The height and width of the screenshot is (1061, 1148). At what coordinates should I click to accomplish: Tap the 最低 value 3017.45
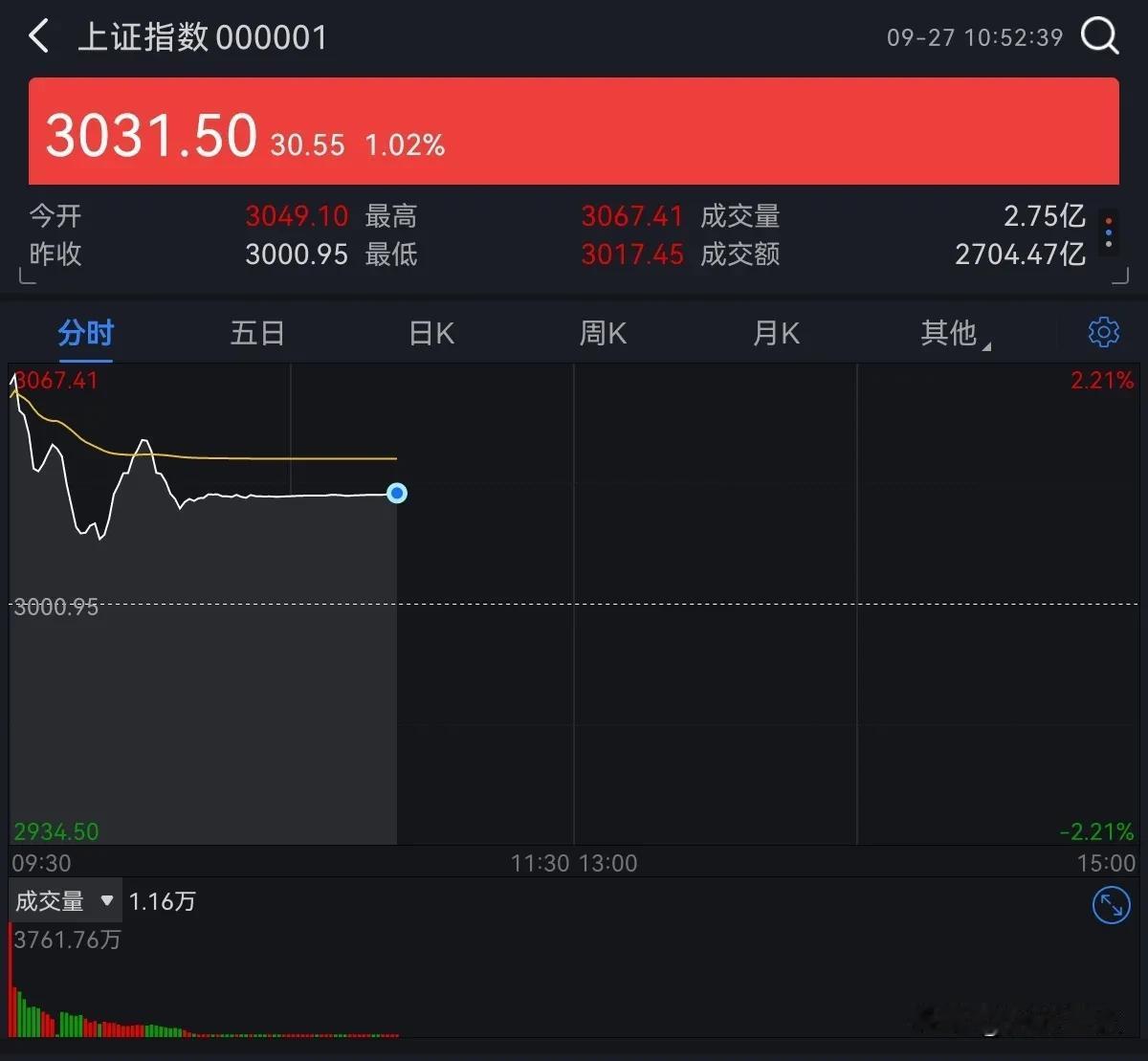pos(632,254)
